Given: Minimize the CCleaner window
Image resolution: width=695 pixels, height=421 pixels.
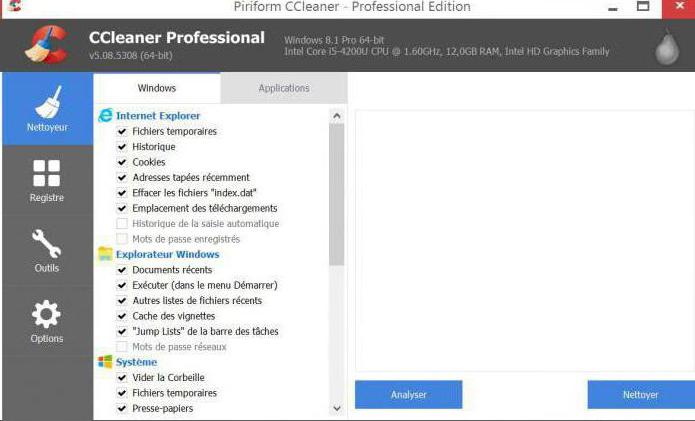Looking at the screenshot, I should (613, 7).
